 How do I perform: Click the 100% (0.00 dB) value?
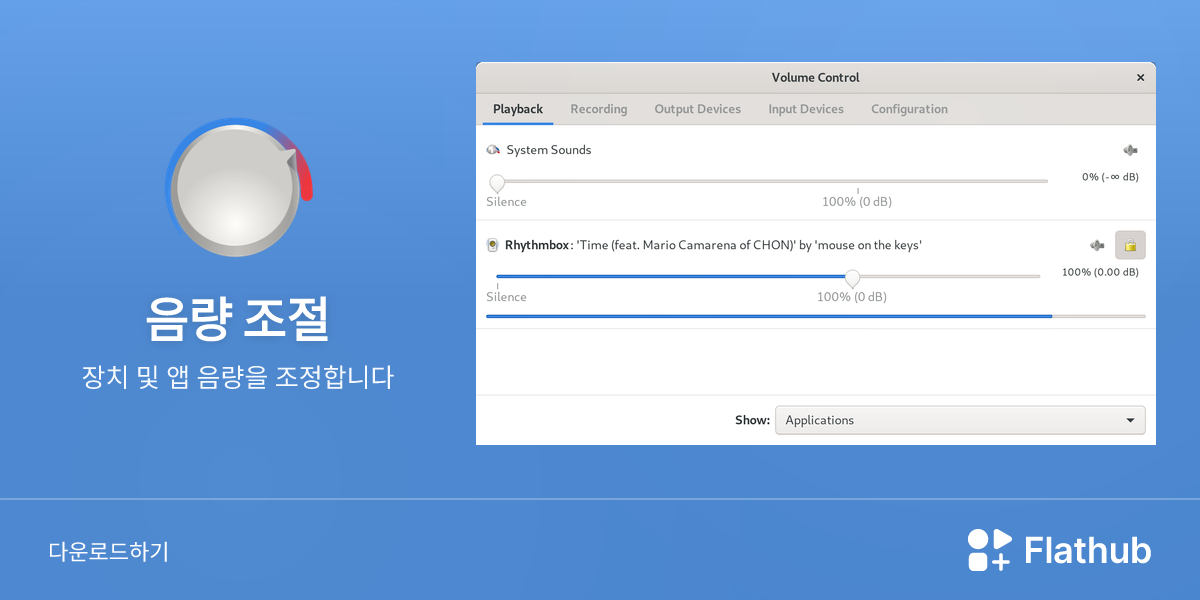point(1100,272)
